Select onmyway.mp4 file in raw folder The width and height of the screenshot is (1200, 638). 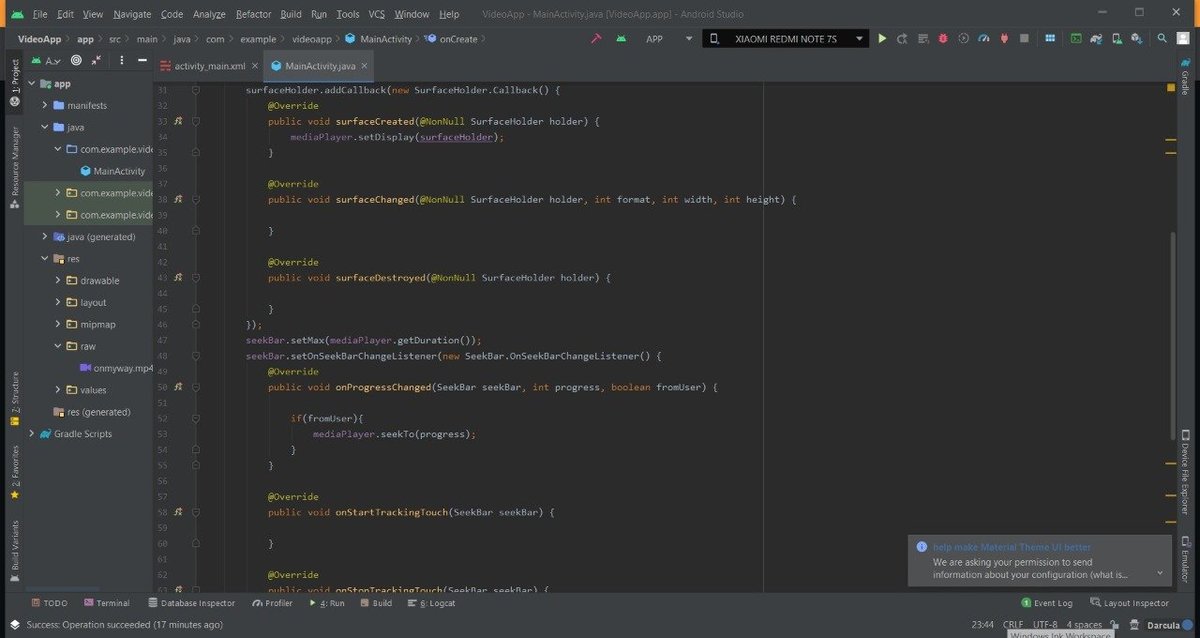point(115,368)
